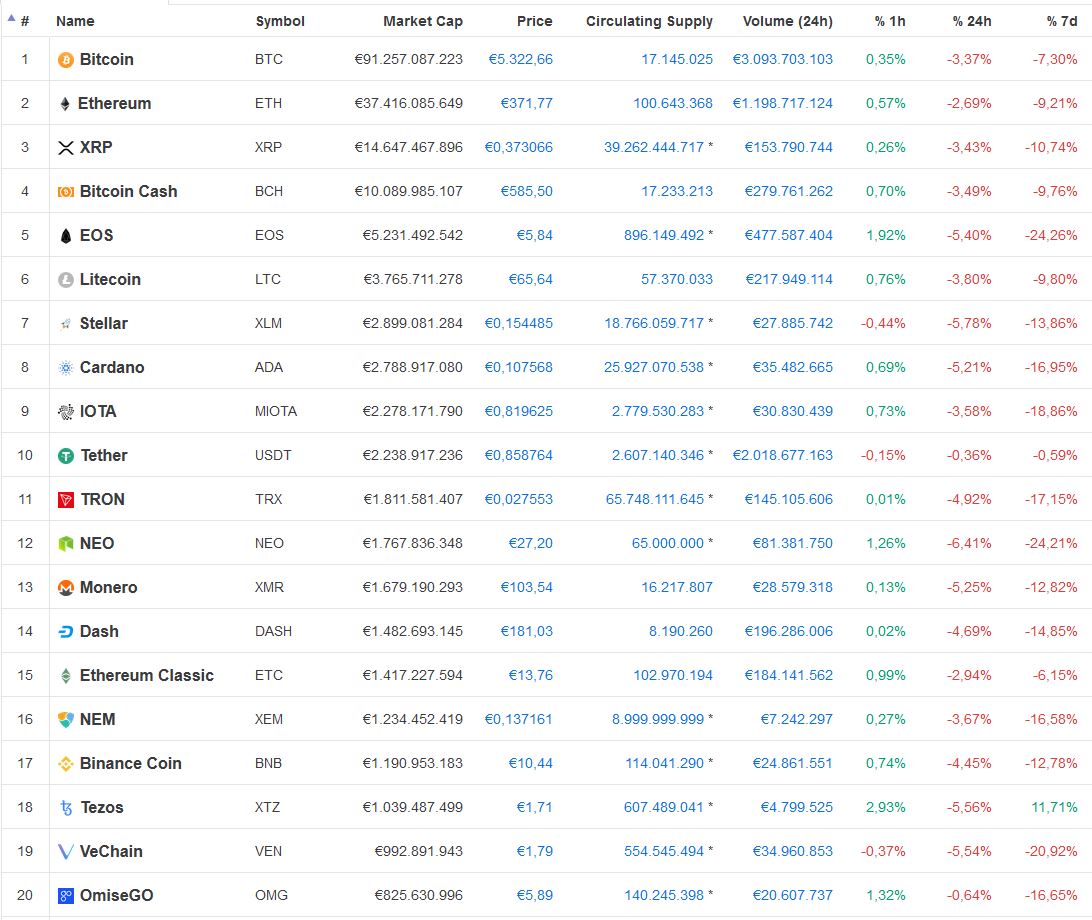The height and width of the screenshot is (920, 1092).
Task: Sort by Name column header
Action: (x=75, y=21)
